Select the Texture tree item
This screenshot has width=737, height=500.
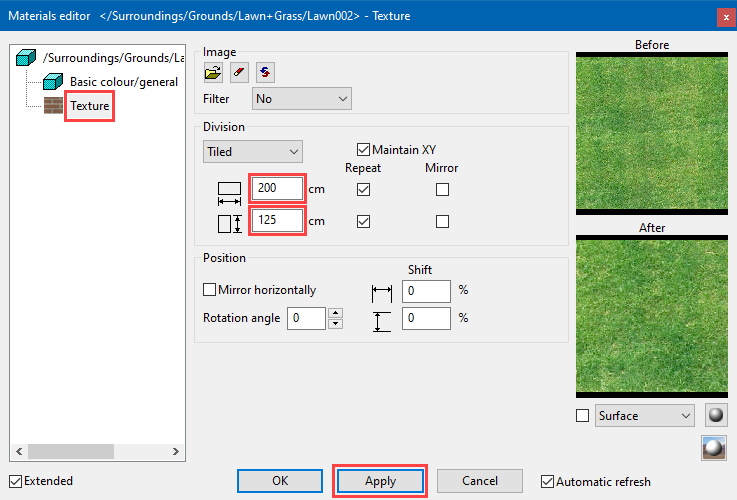[x=89, y=105]
